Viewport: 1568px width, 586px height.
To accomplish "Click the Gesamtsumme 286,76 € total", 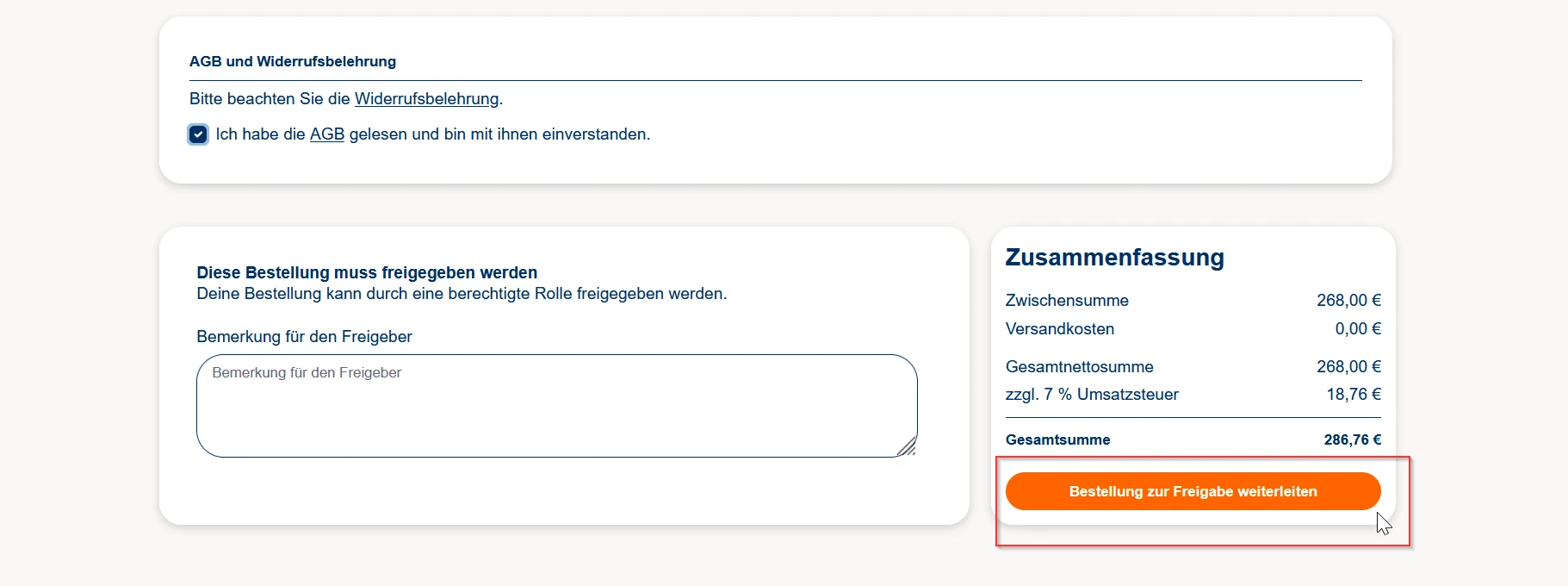I will coord(1352,440).
